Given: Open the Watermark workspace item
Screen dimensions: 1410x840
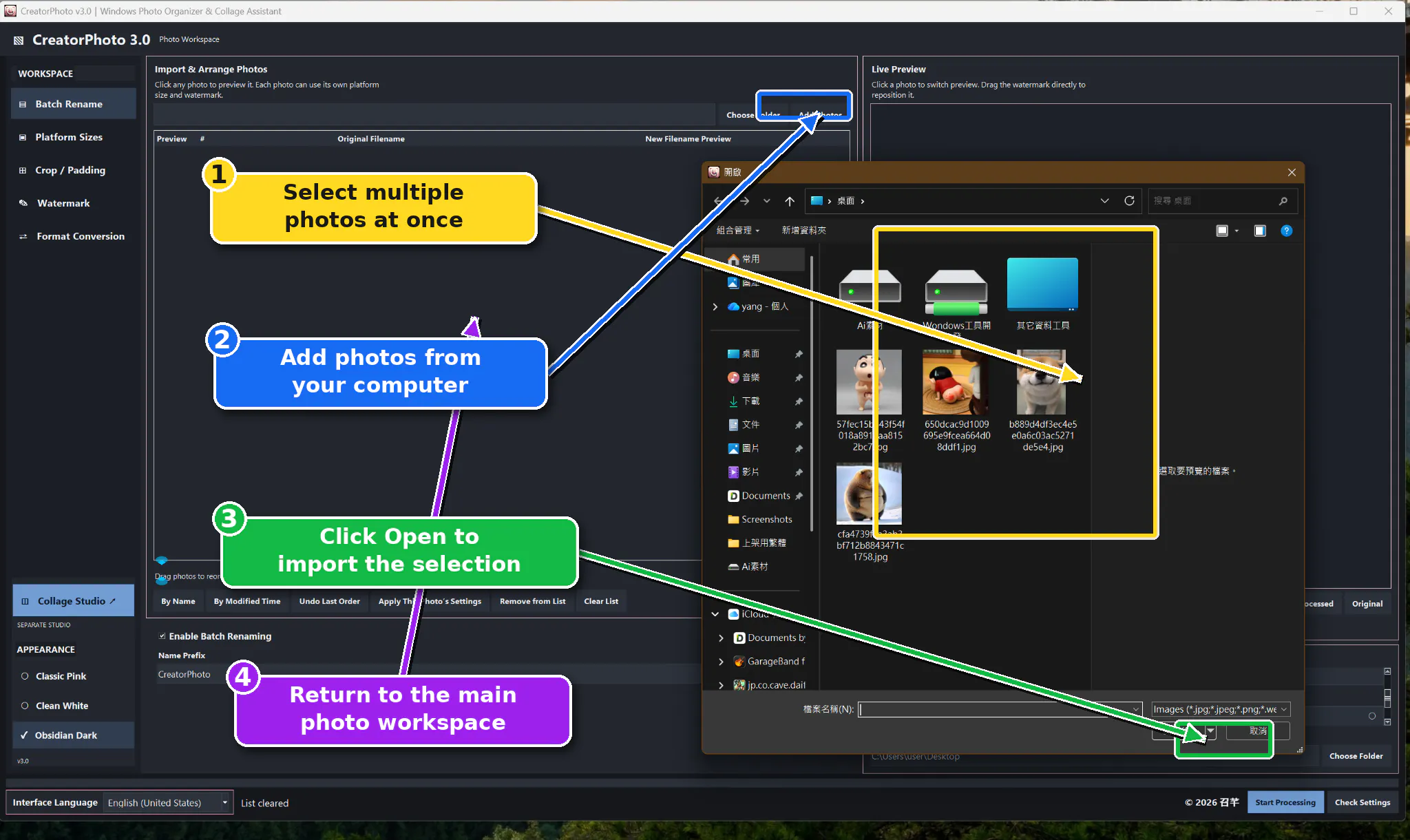Looking at the screenshot, I should click(73, 203).
